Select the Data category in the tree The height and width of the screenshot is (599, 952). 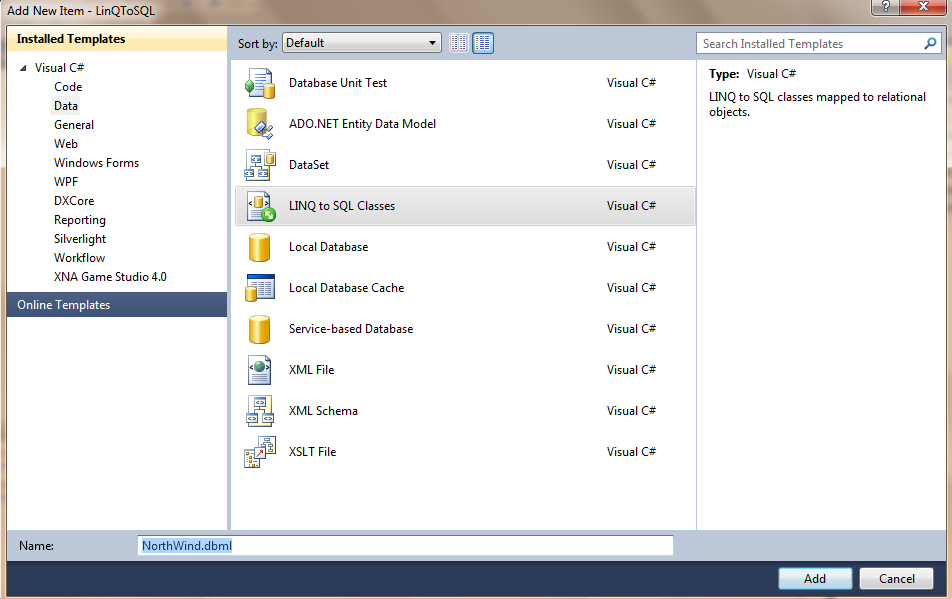click(x=66, y=106)
